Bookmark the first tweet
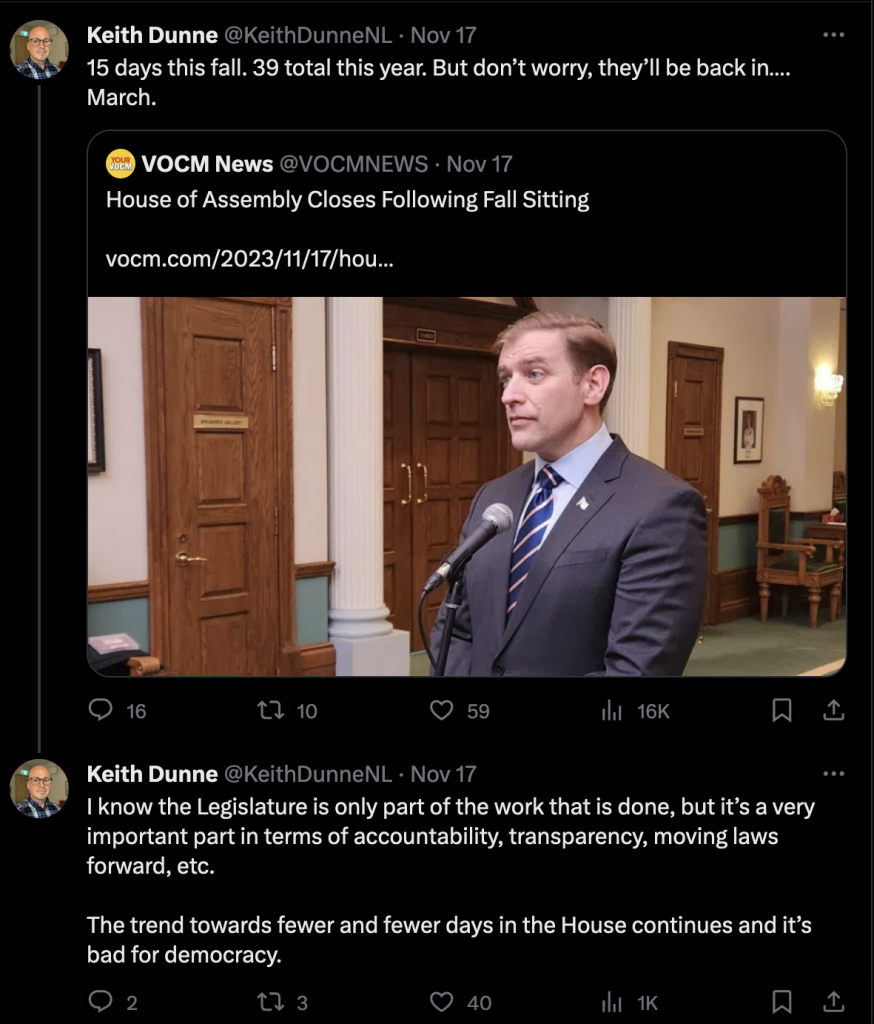874x1024 pixels. [782, 710]
